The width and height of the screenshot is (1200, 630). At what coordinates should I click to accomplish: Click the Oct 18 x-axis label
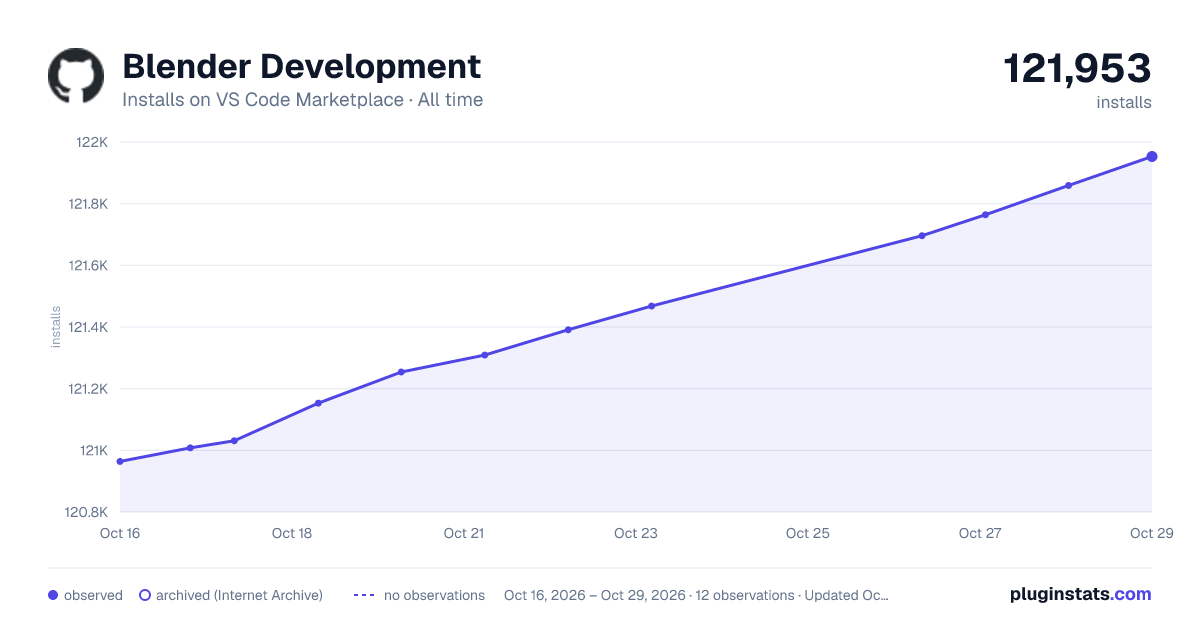click(292, 533)
